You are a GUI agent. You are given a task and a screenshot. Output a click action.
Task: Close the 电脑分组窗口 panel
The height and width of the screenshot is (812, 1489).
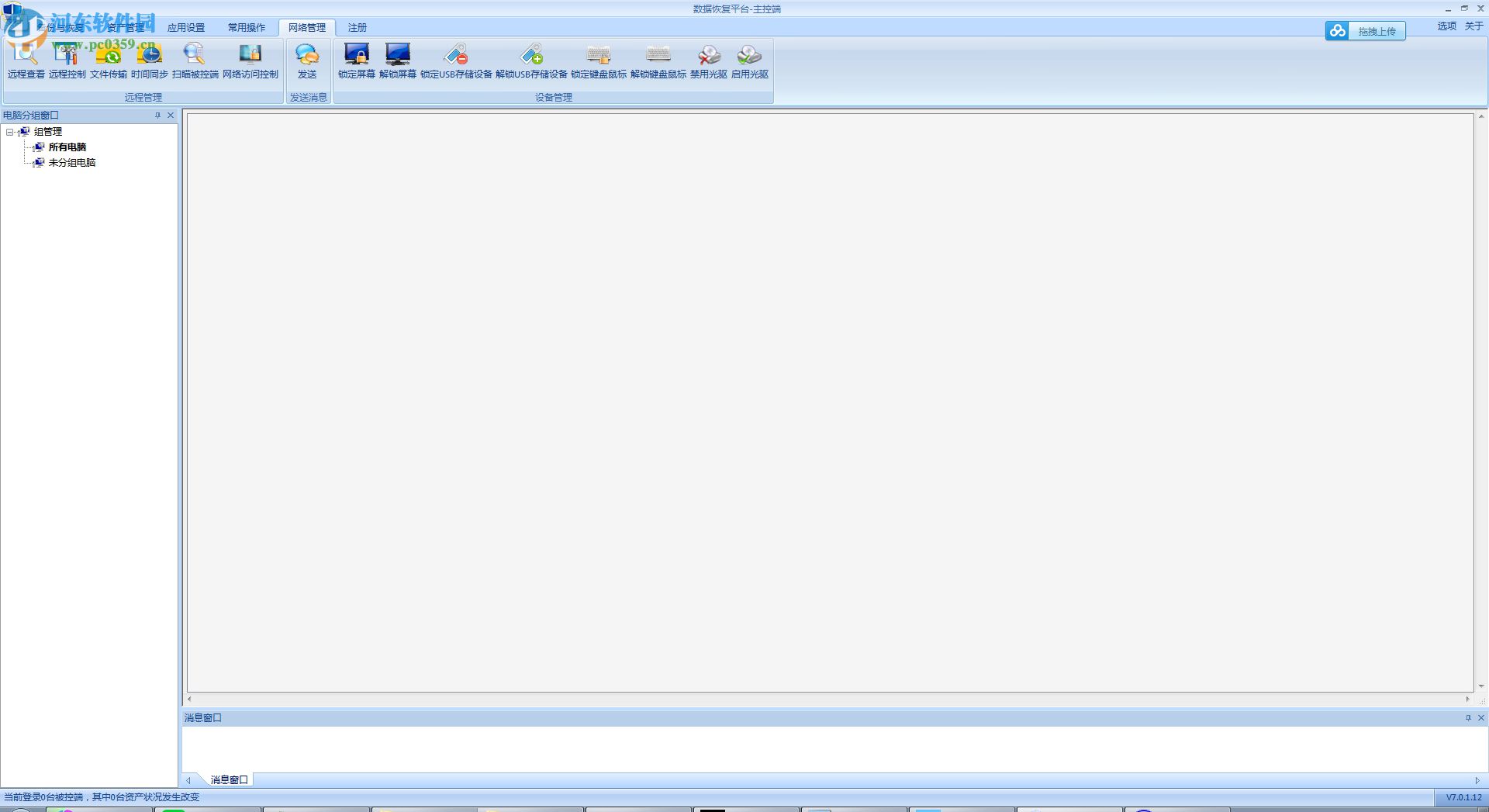point(171,116)
